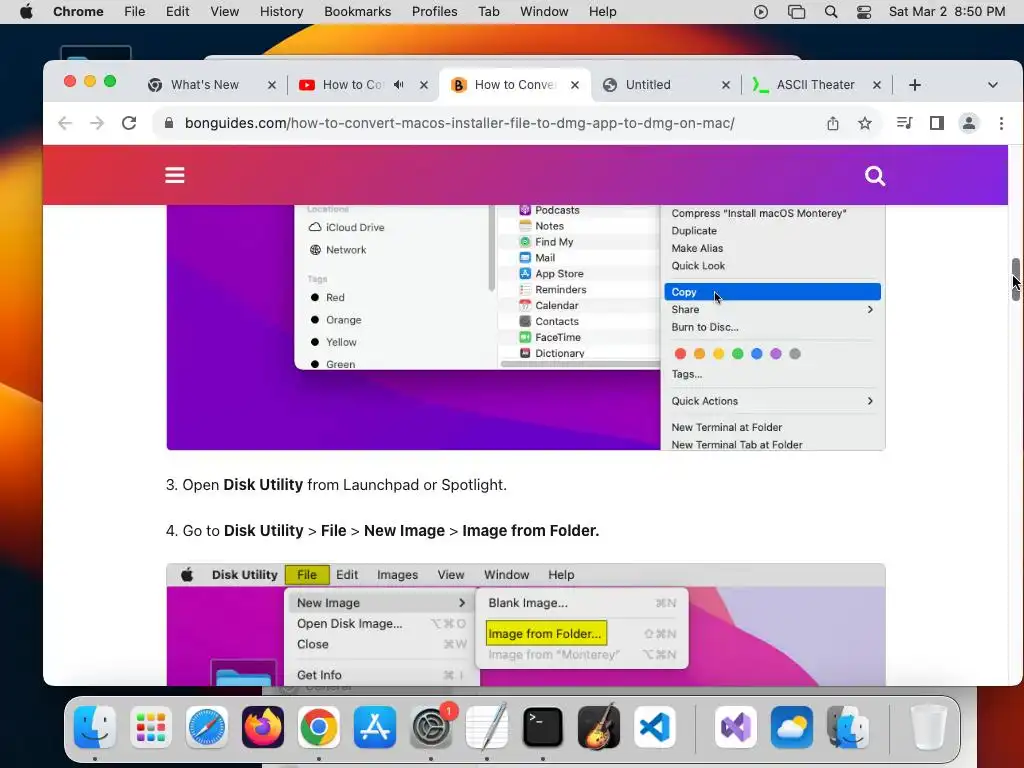Launch Firefox from the Dock
Image resolution: width=1024 pixels, height=768 pixels.
[x=263, y=727]
